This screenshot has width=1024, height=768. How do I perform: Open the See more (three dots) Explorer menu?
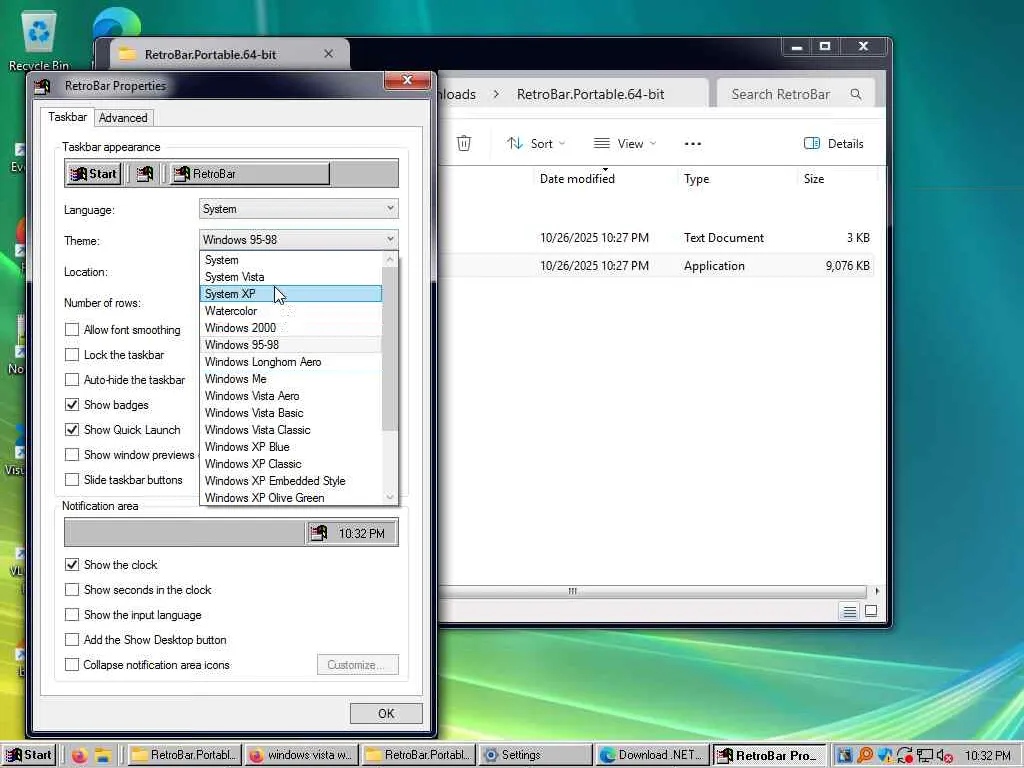coord(693,144)
